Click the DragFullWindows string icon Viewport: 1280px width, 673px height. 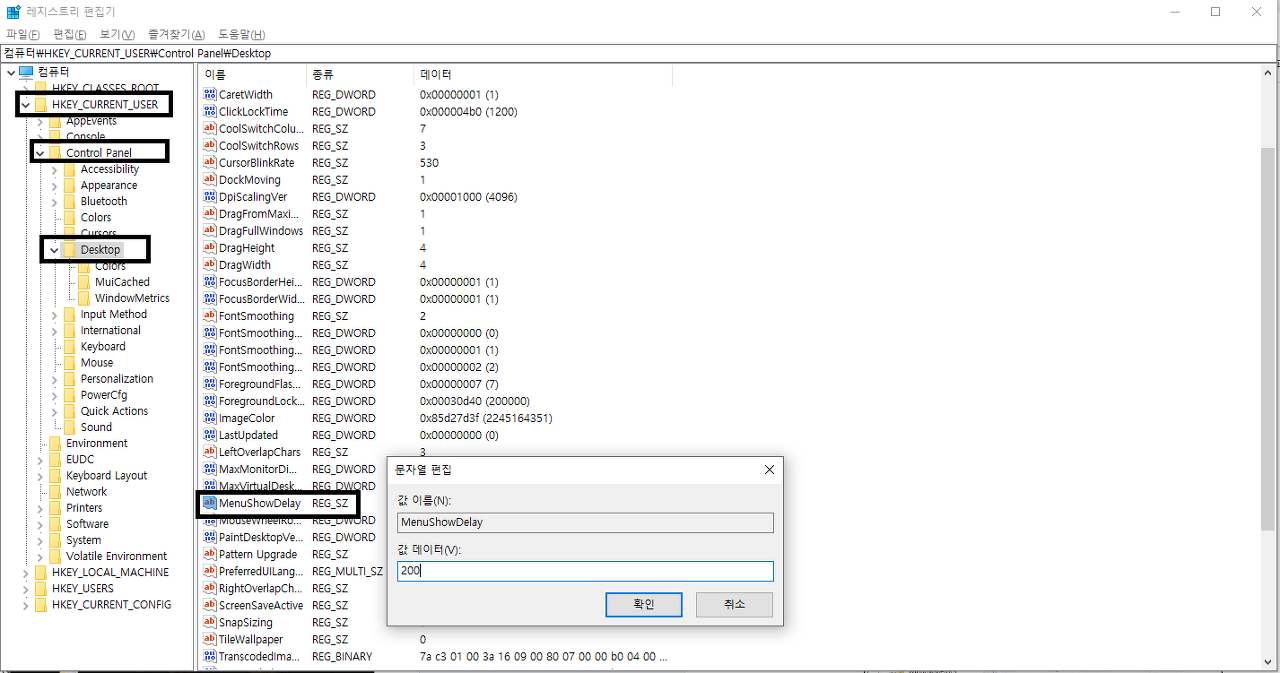pyautogui.click(x=210, y=230)
